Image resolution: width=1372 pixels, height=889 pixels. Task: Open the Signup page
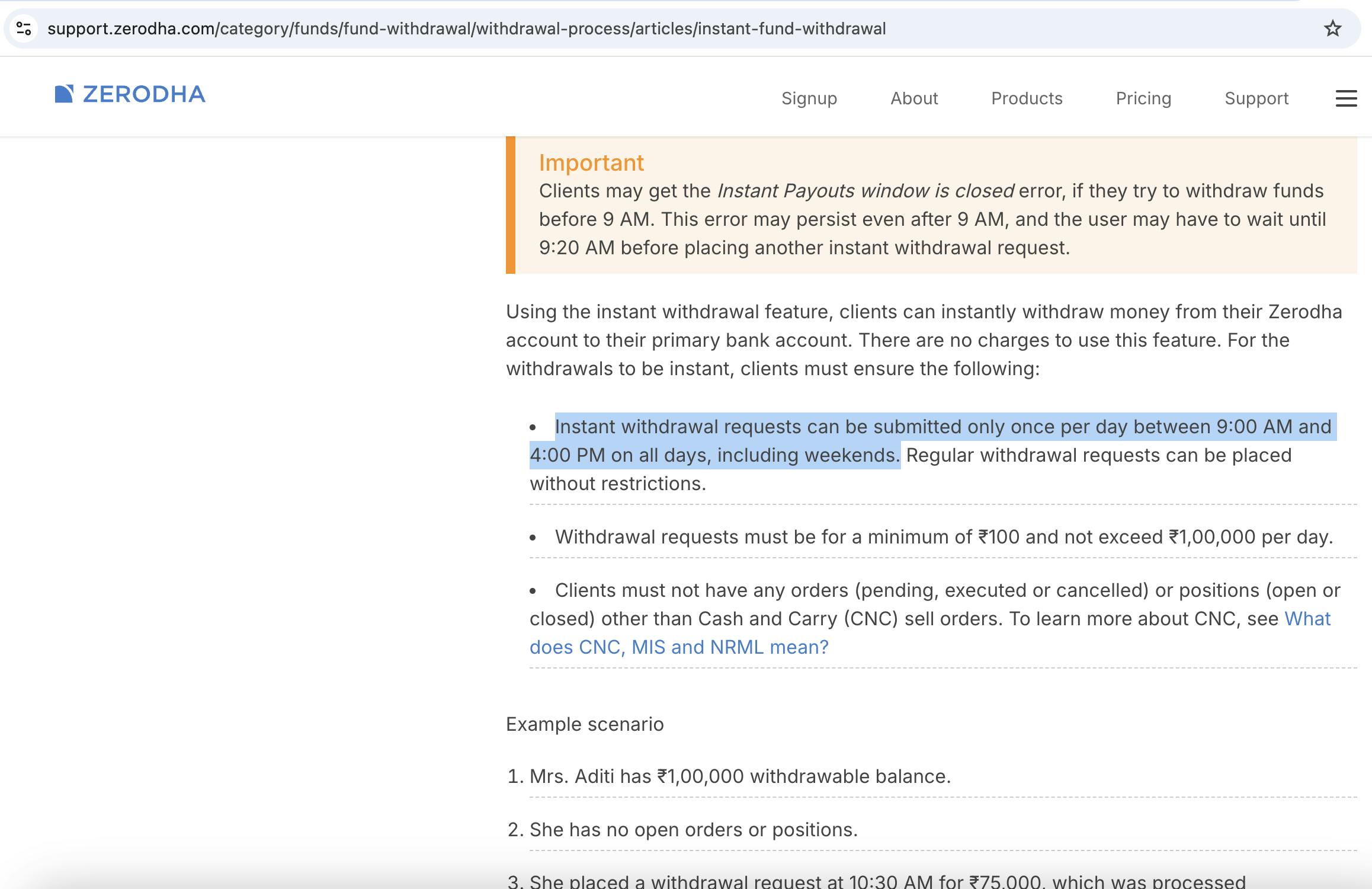tap(809, 98)
